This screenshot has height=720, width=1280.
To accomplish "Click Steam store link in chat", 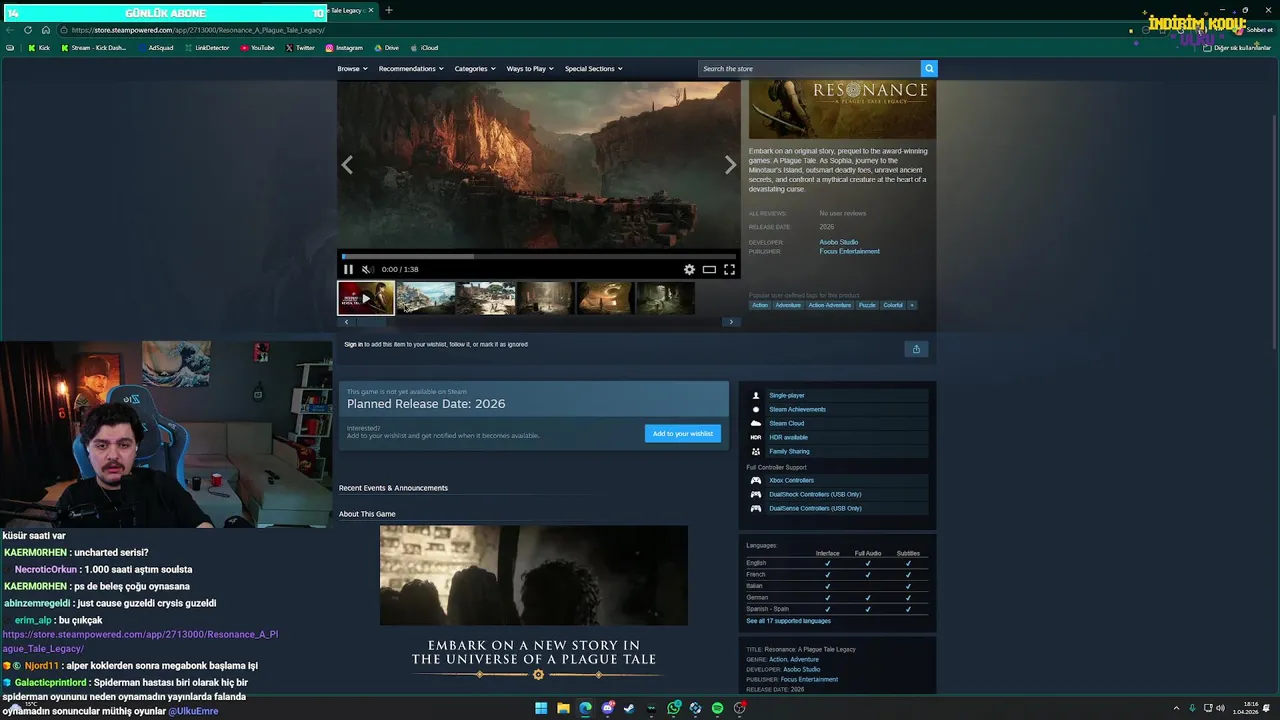I will point(140,641).
